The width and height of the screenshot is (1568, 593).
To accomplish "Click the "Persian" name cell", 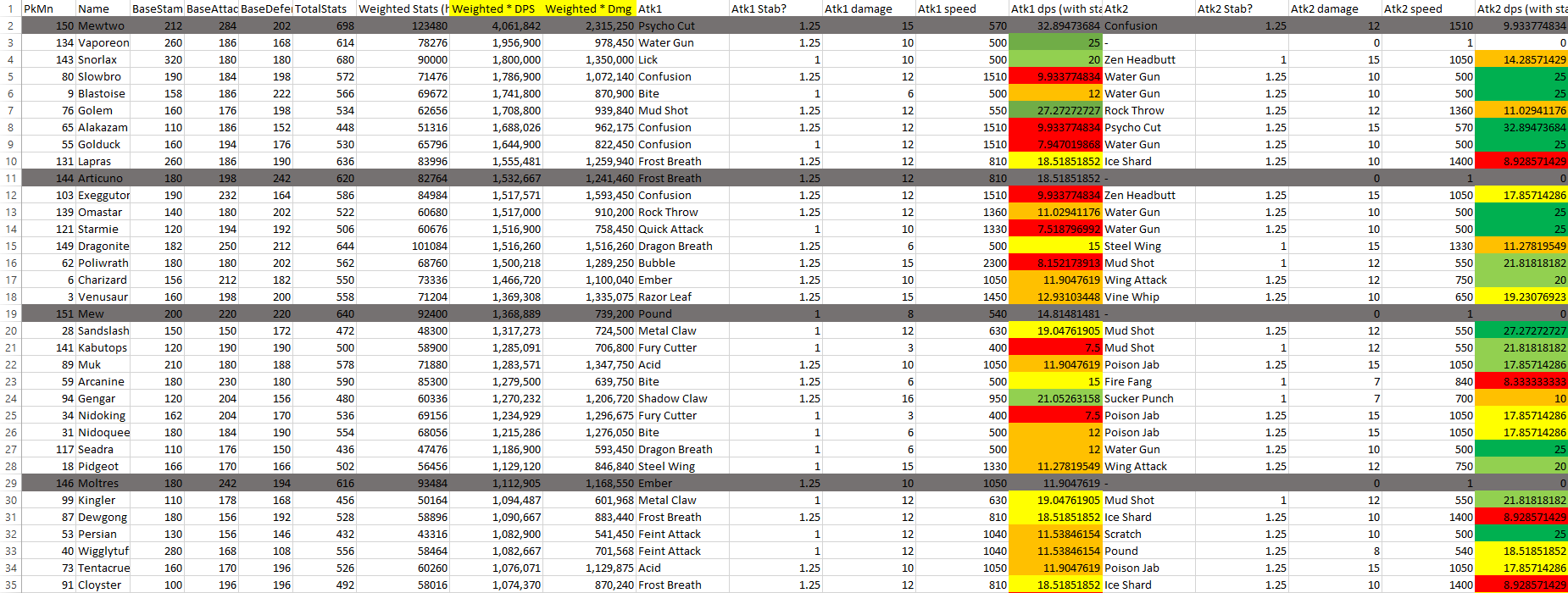I will coord(103,534).
